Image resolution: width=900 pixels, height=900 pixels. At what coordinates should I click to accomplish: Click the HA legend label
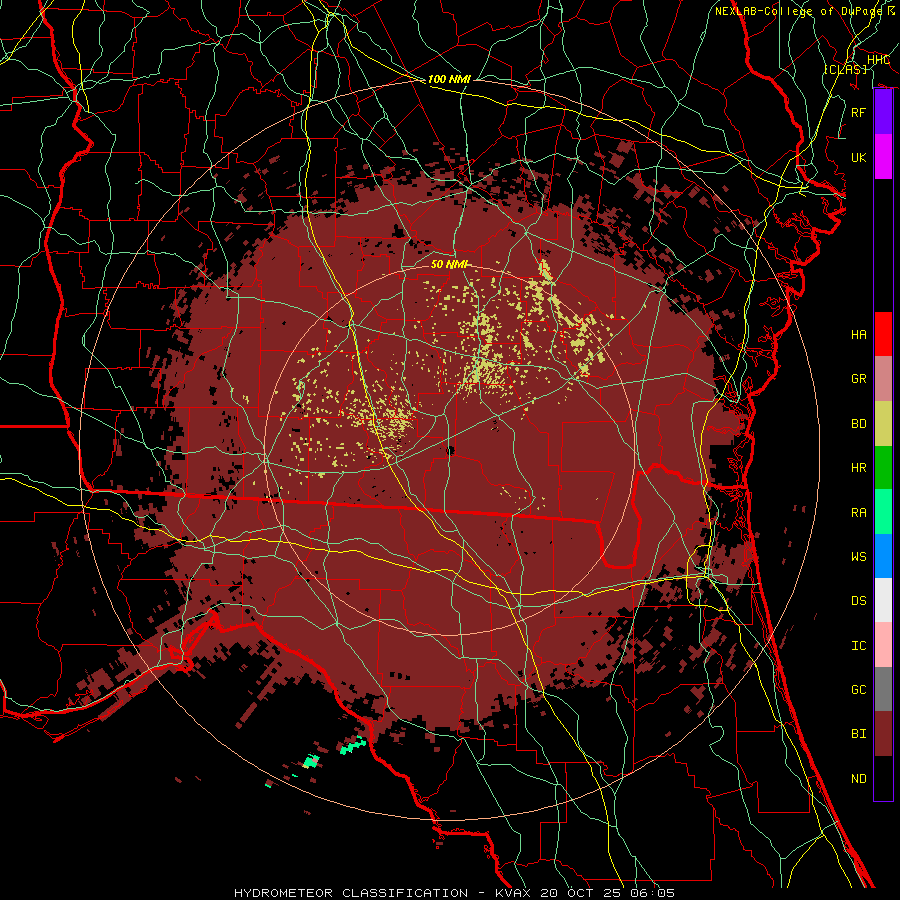(859, 335)
